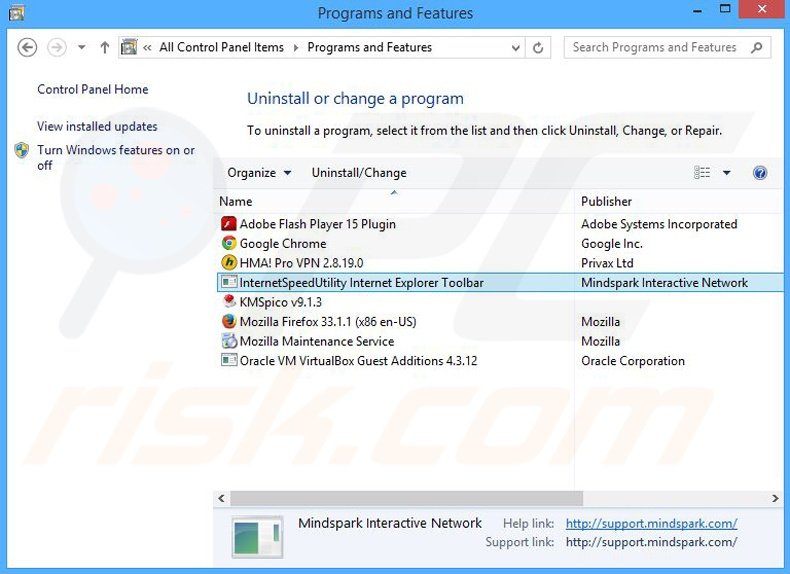Sort by the Name column header
The width and height of the screenshot is (790, 574).
click(x=235, y=202)
